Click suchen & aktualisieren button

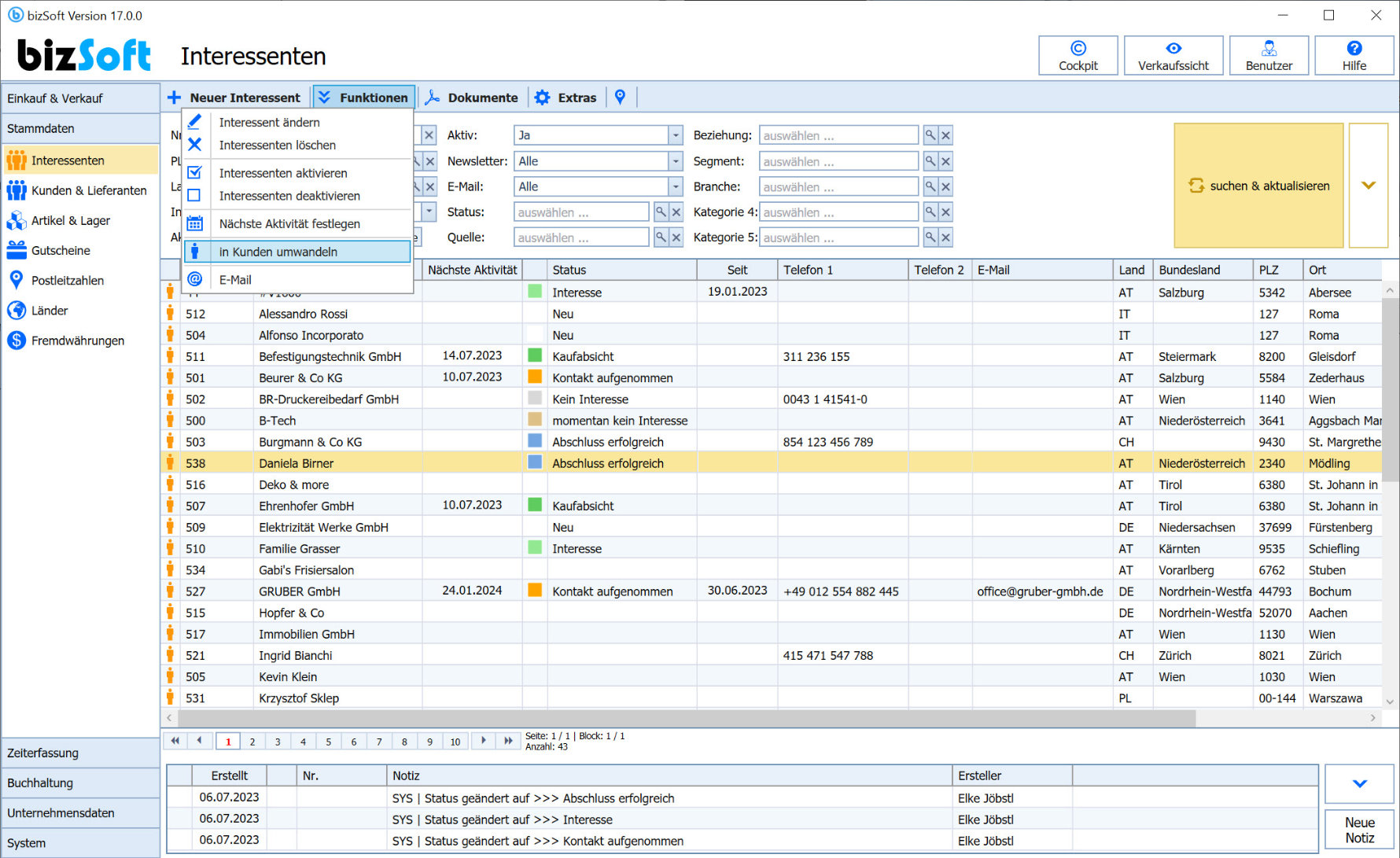[1258, 186]
